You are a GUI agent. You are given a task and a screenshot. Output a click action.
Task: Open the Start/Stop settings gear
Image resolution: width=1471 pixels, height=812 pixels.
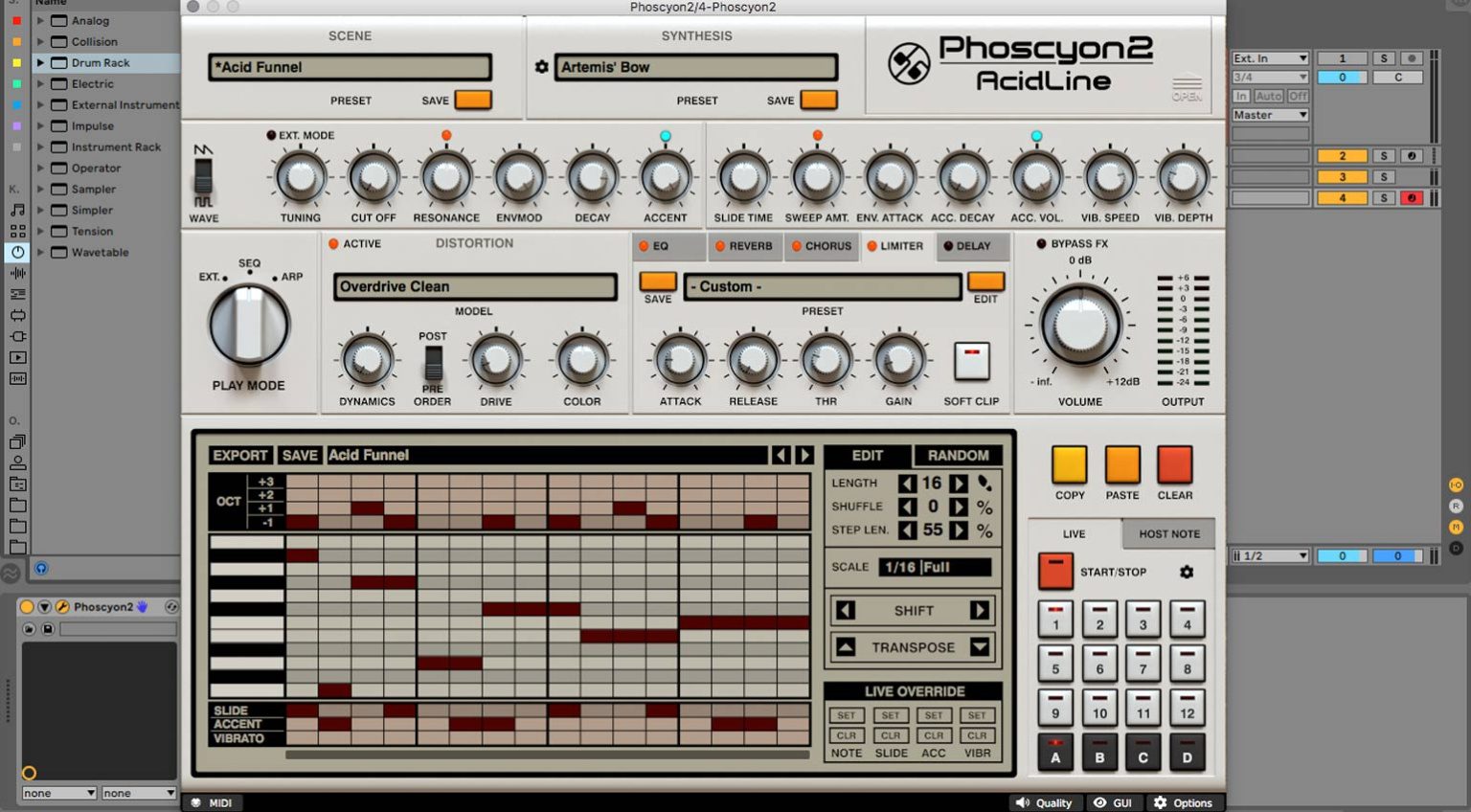1188,572
